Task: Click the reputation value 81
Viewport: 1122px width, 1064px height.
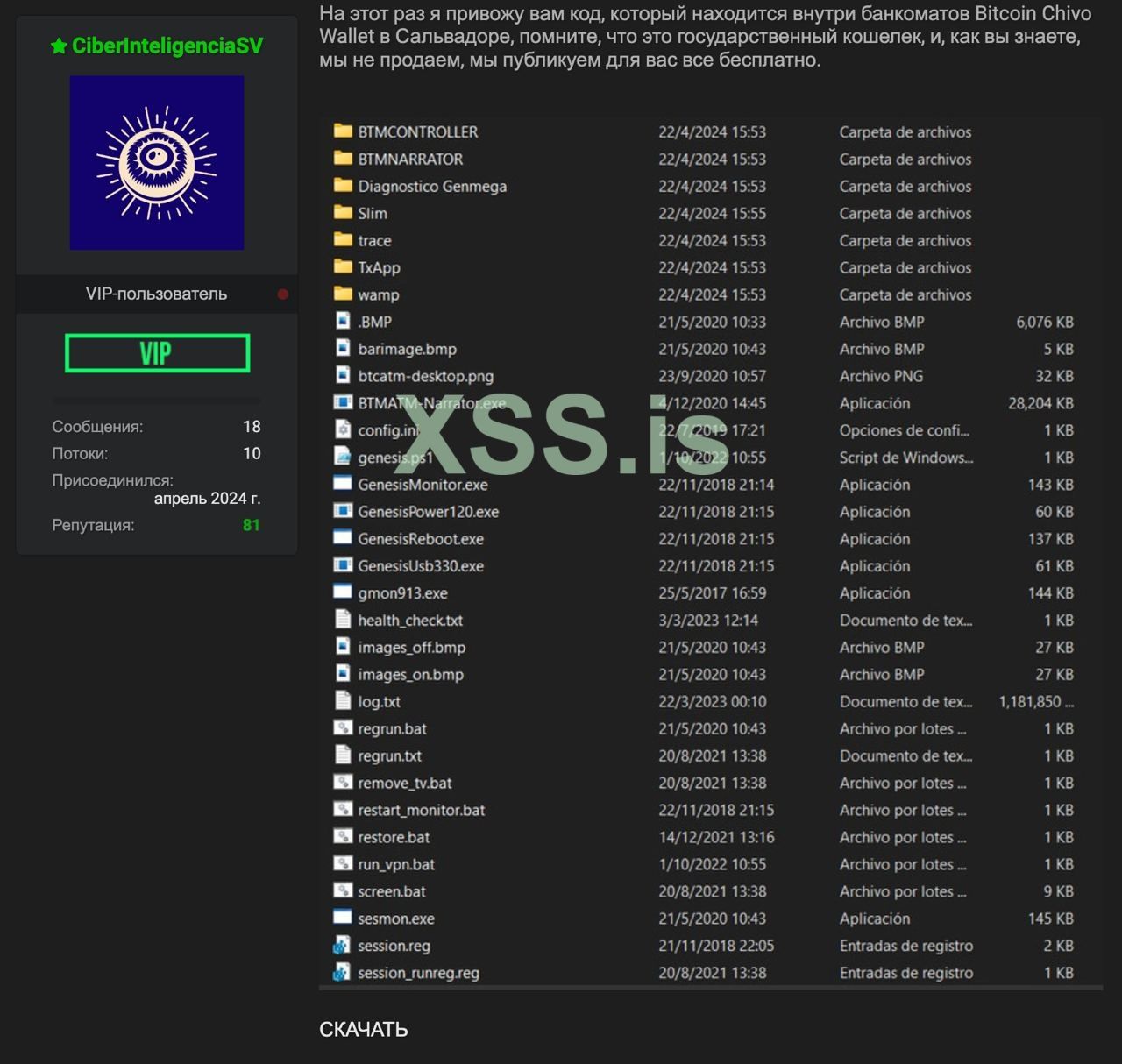Action: pos(252,526)
